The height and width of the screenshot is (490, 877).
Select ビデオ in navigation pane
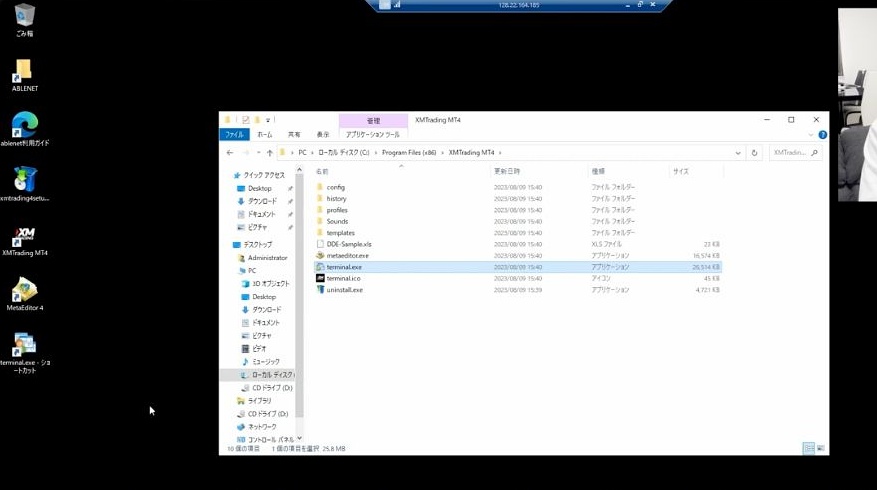click(x=253, y=349)
